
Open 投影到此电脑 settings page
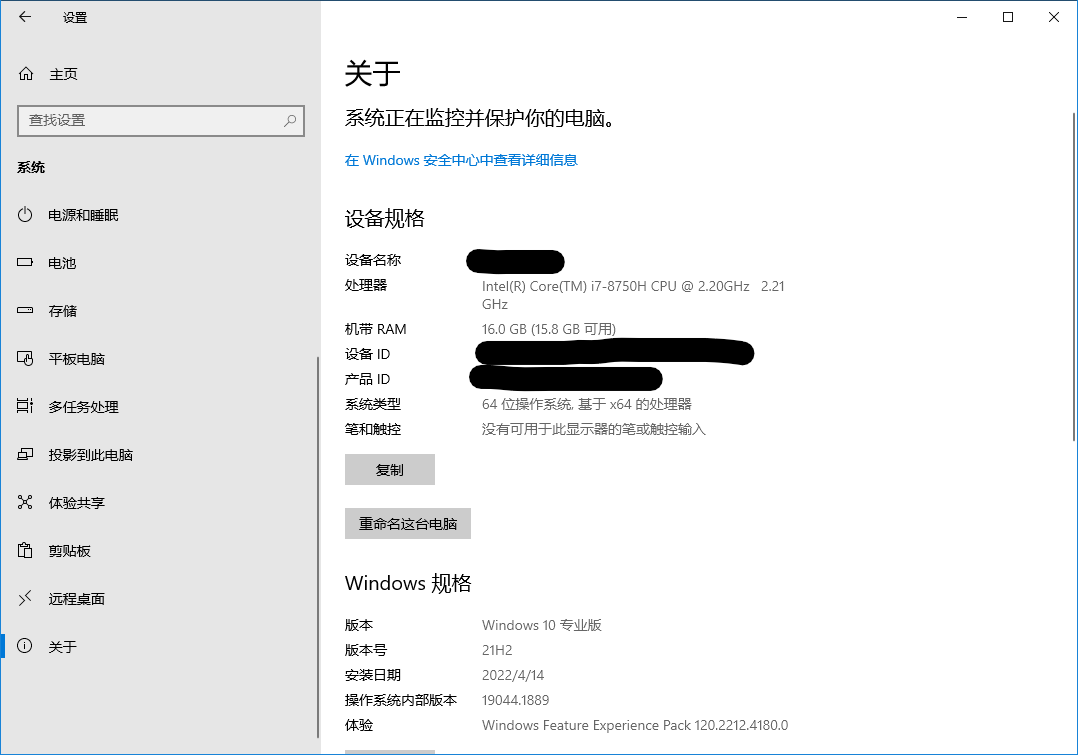pyautogui.click(x=160, y=455)
